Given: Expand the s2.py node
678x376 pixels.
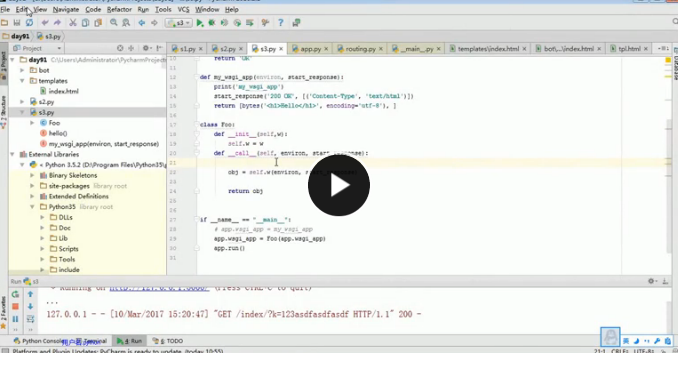Looking at the screenshot, I should pyautogui.click(x=22, y=102).
